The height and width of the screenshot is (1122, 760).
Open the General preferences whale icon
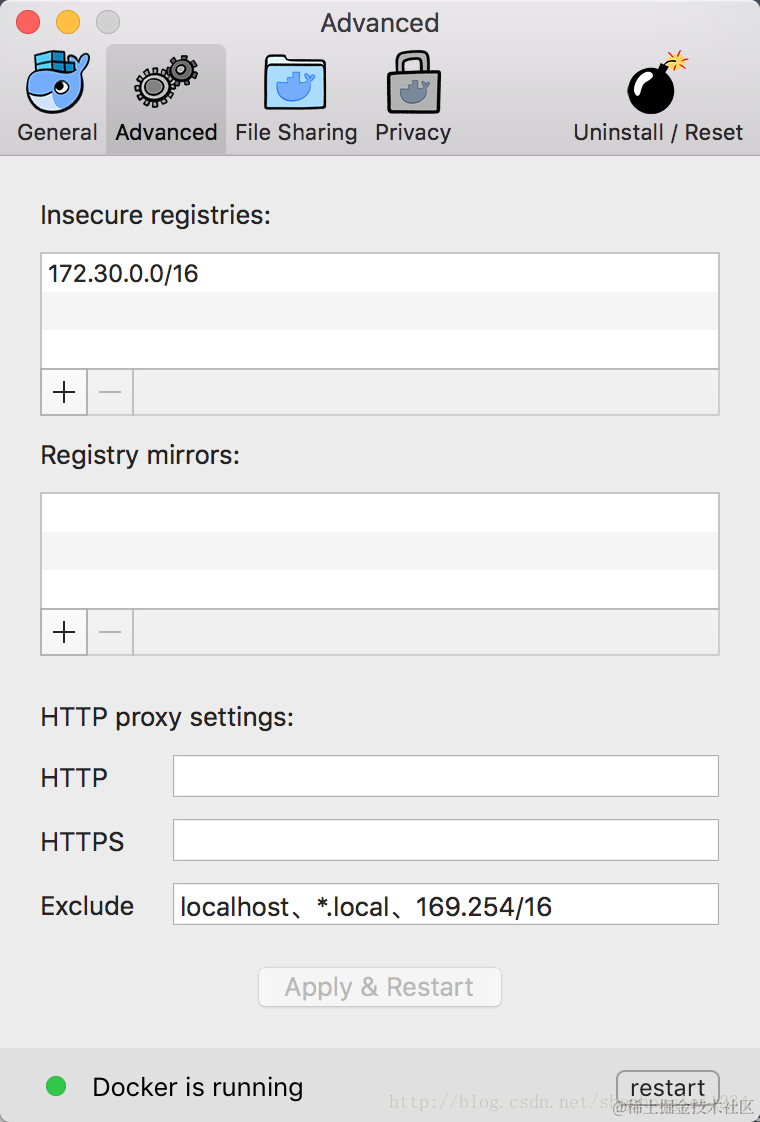click(57, 84)
